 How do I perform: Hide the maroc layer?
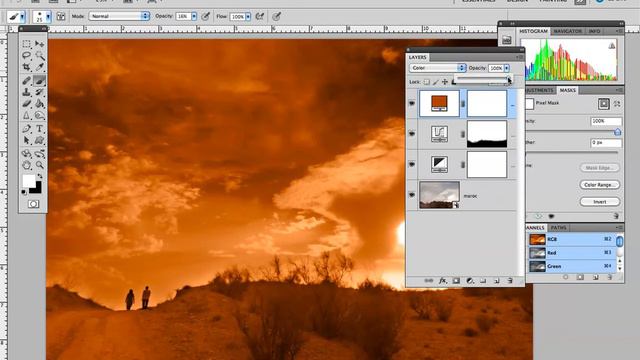(412, 195)
